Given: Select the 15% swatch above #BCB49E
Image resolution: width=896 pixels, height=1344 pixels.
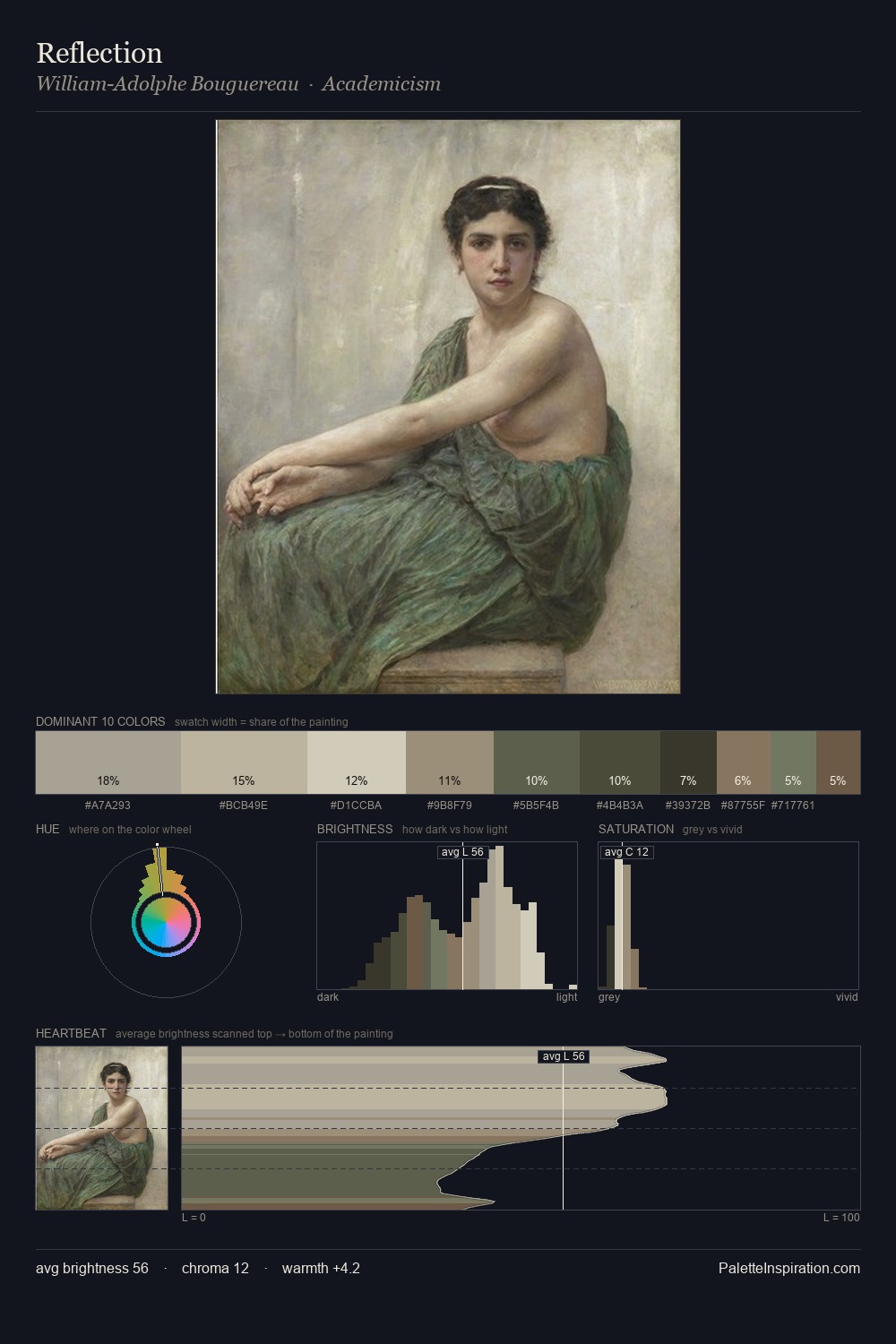Looking at the screenshot, I should click(244, 762).
